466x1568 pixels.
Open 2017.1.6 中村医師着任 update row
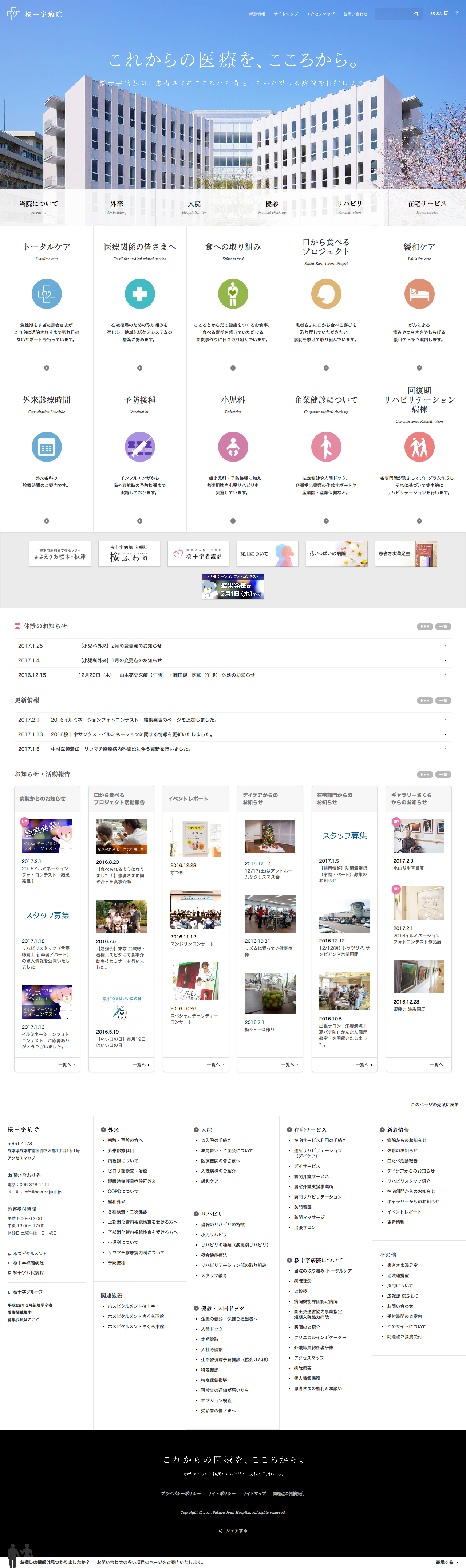233,749
